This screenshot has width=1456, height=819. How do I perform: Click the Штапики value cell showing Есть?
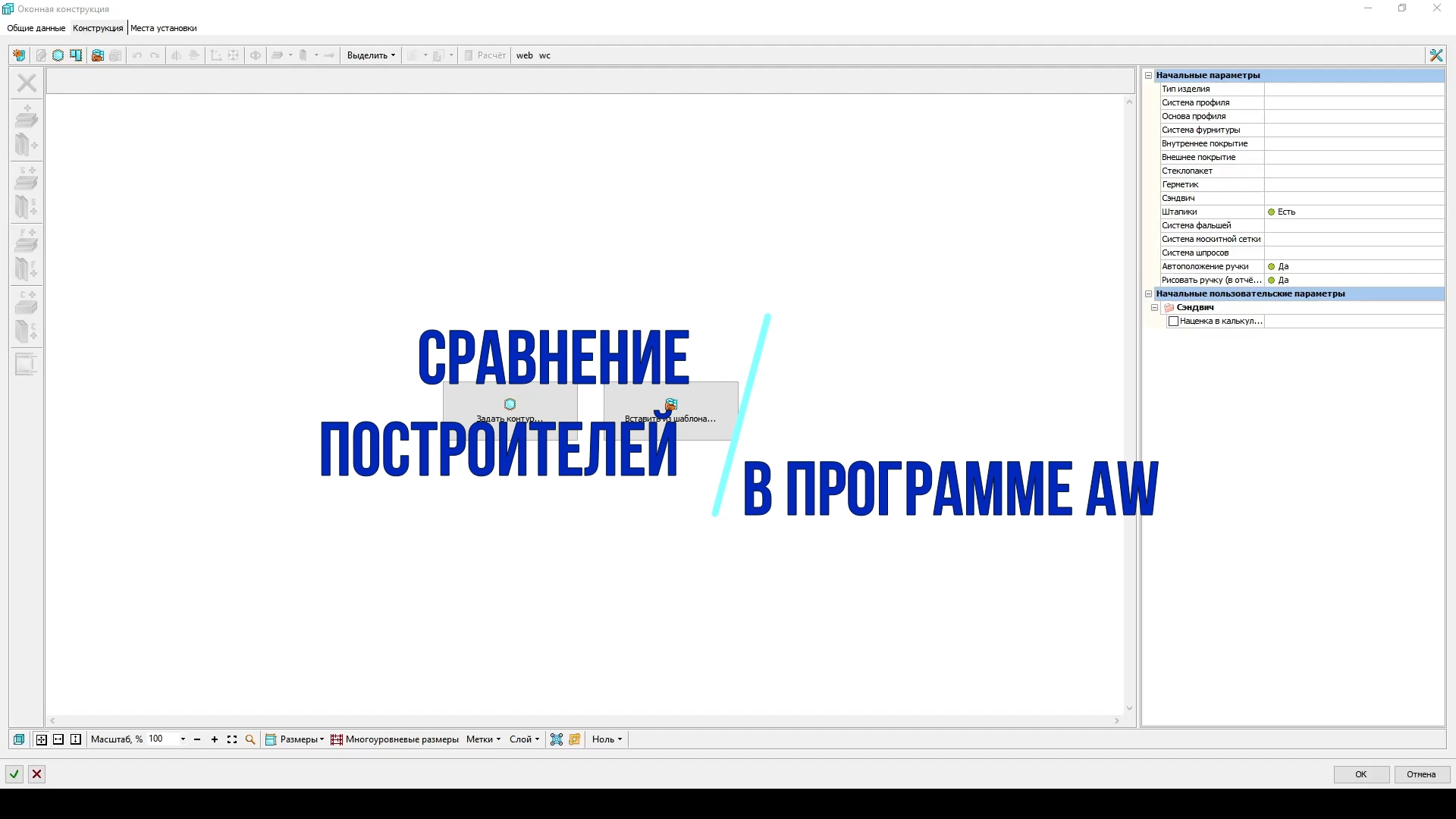[1354, 212]
